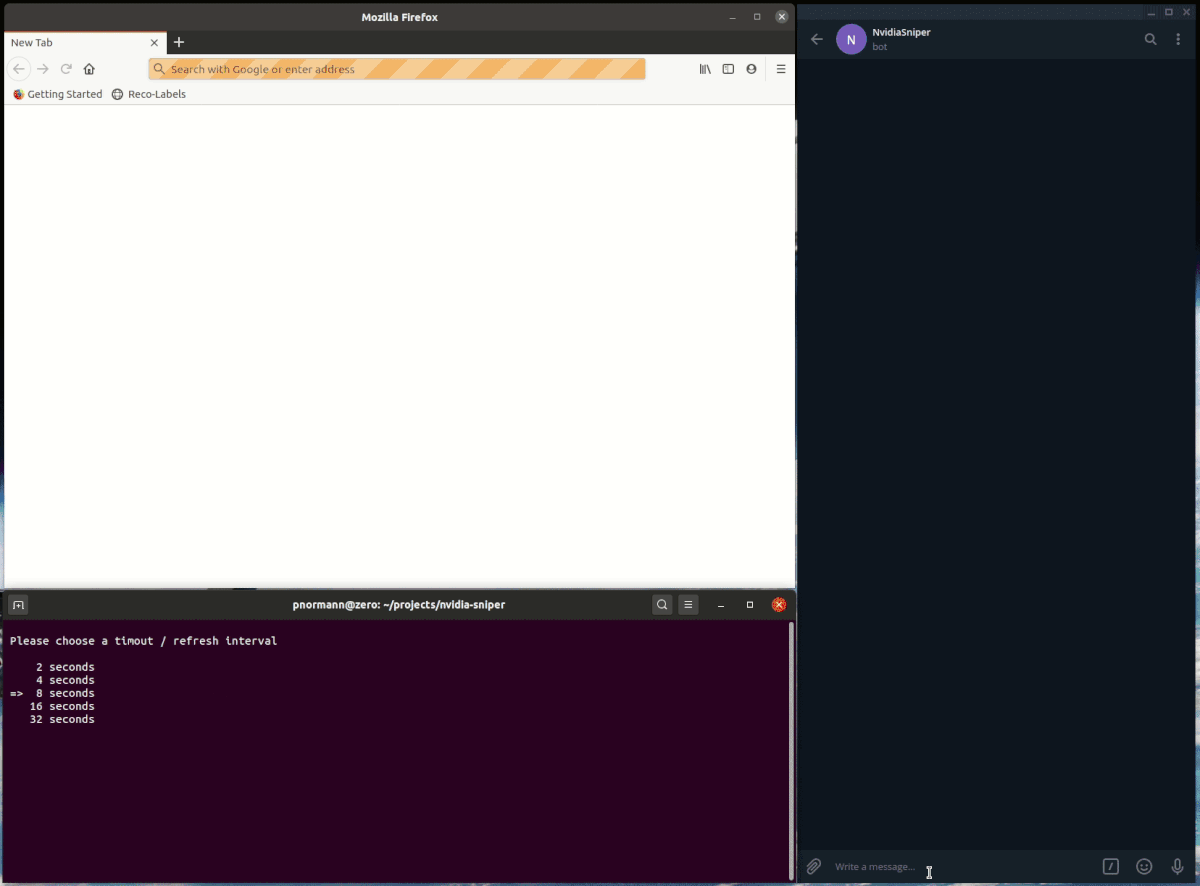The image size is (1200, 886).
Task: Maximize the terminal window
Action: pos(750,605)
